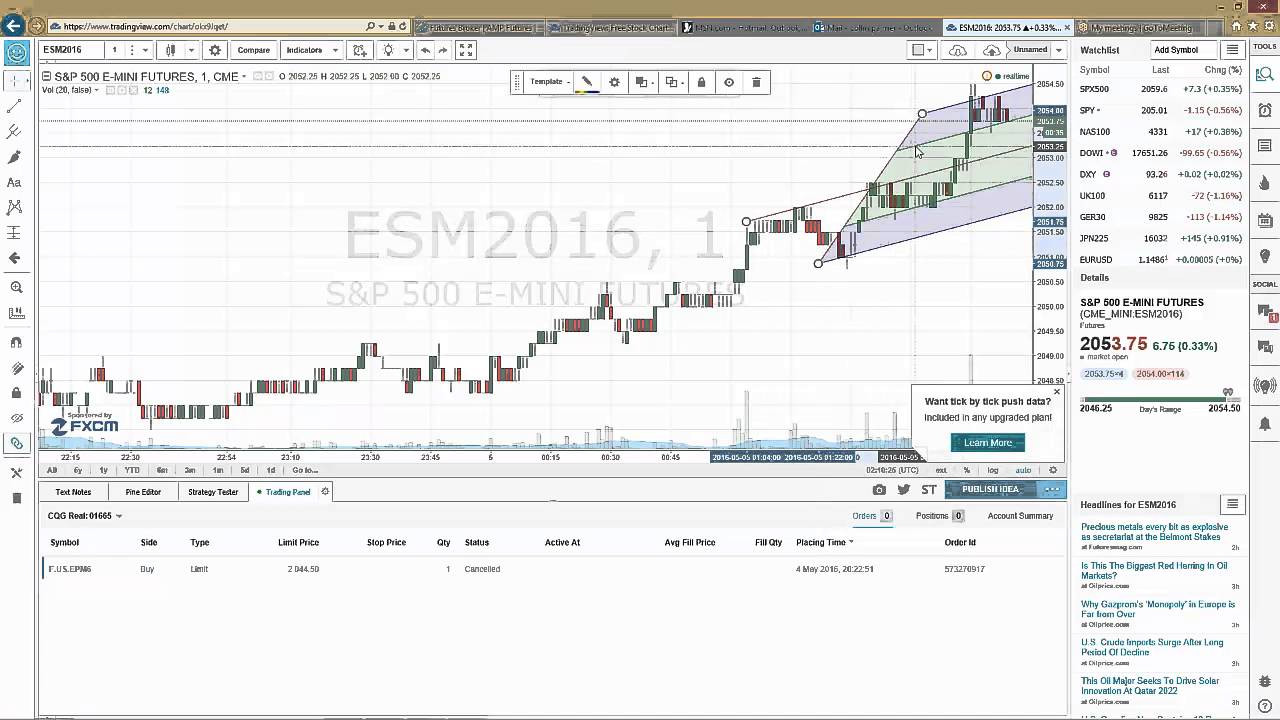Viewport: 1280px width, 720px height.
Task: Select the patterns drawing tool
Action: [15, 207]
